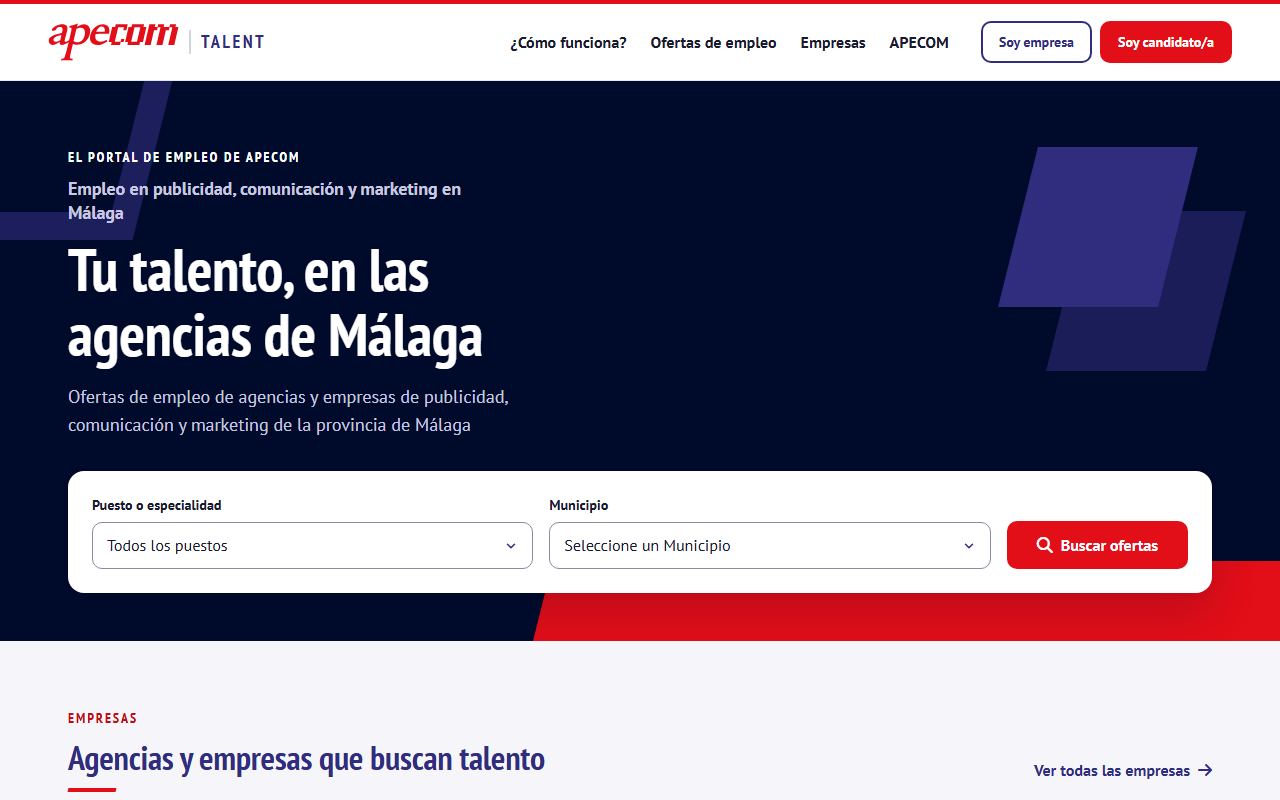Click the heading 'Tu talento, en las agencias de Málaga'
Viewport: 1280px width, 800px height.
point(275,303)
